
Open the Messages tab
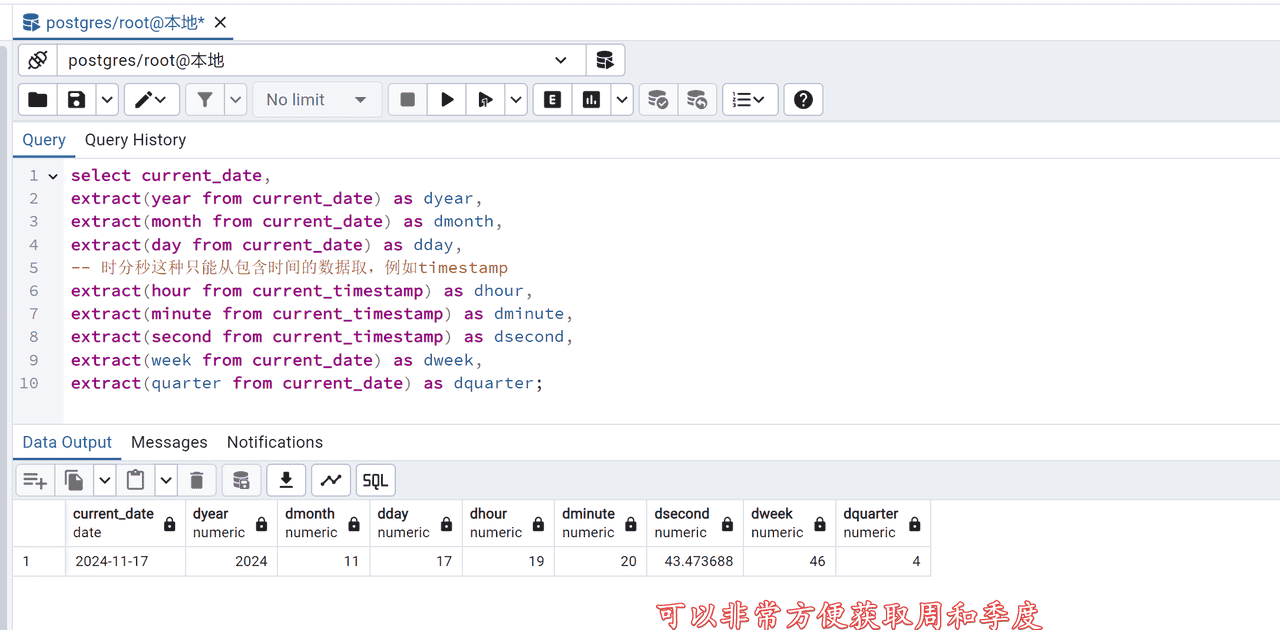(169, 442)
